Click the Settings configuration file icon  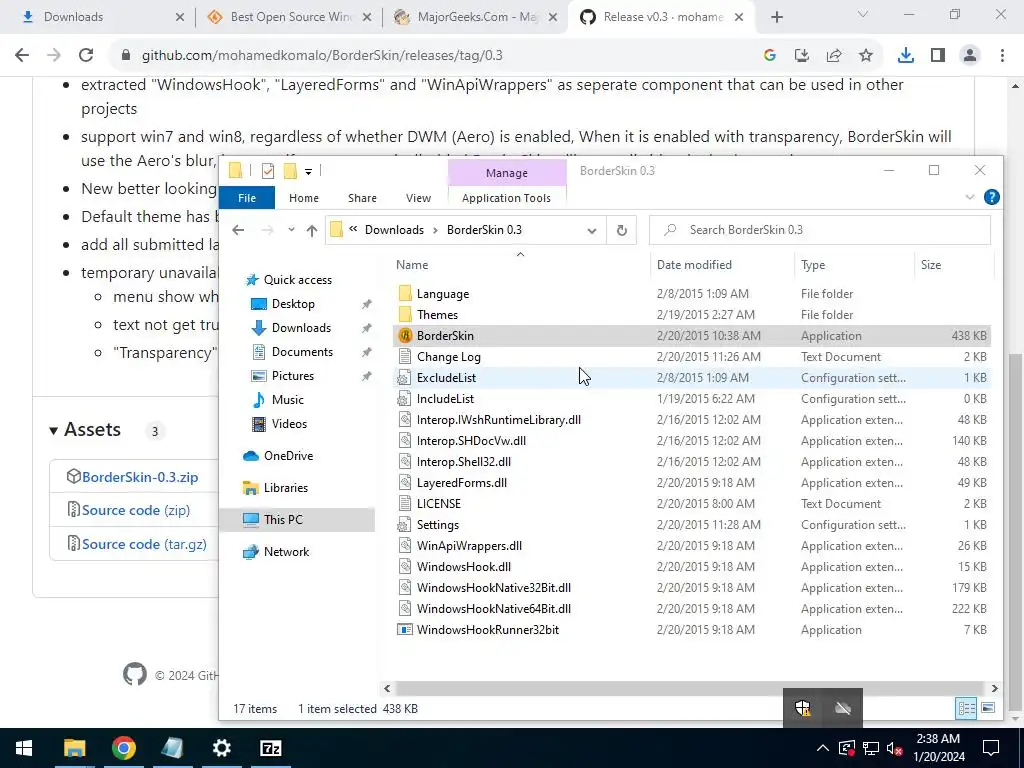pyautogui.click(x=405, y=525)
